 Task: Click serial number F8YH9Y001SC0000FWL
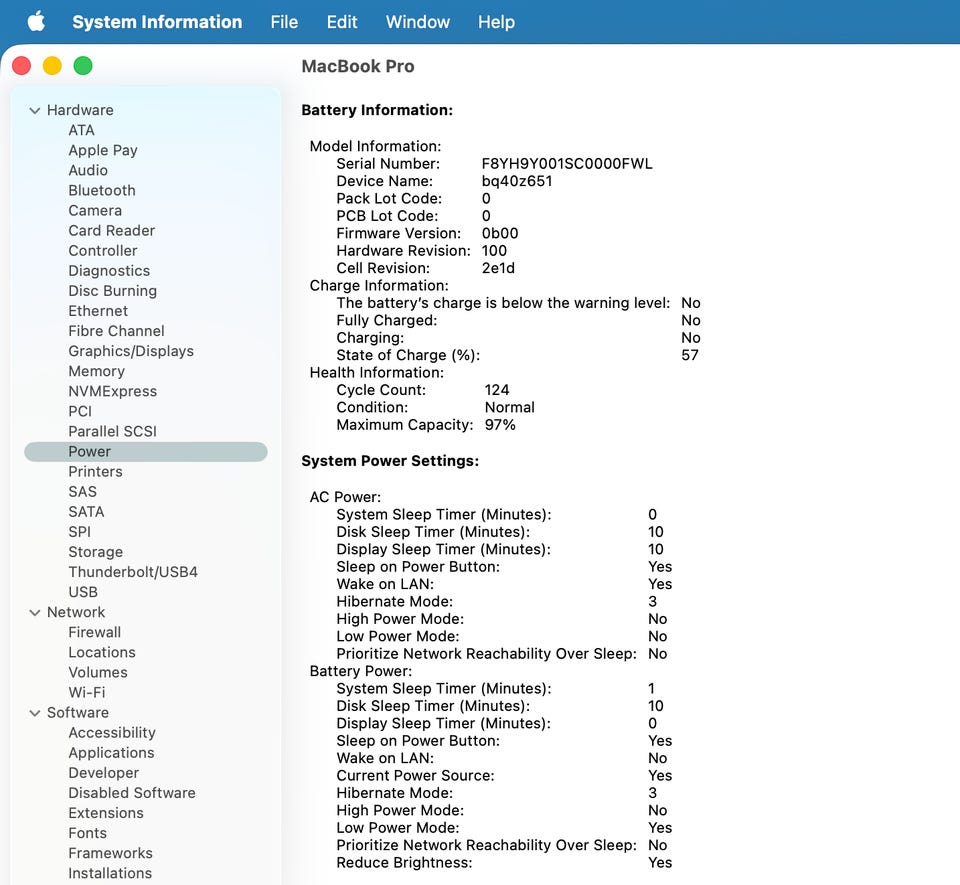[x=567, y=164]
